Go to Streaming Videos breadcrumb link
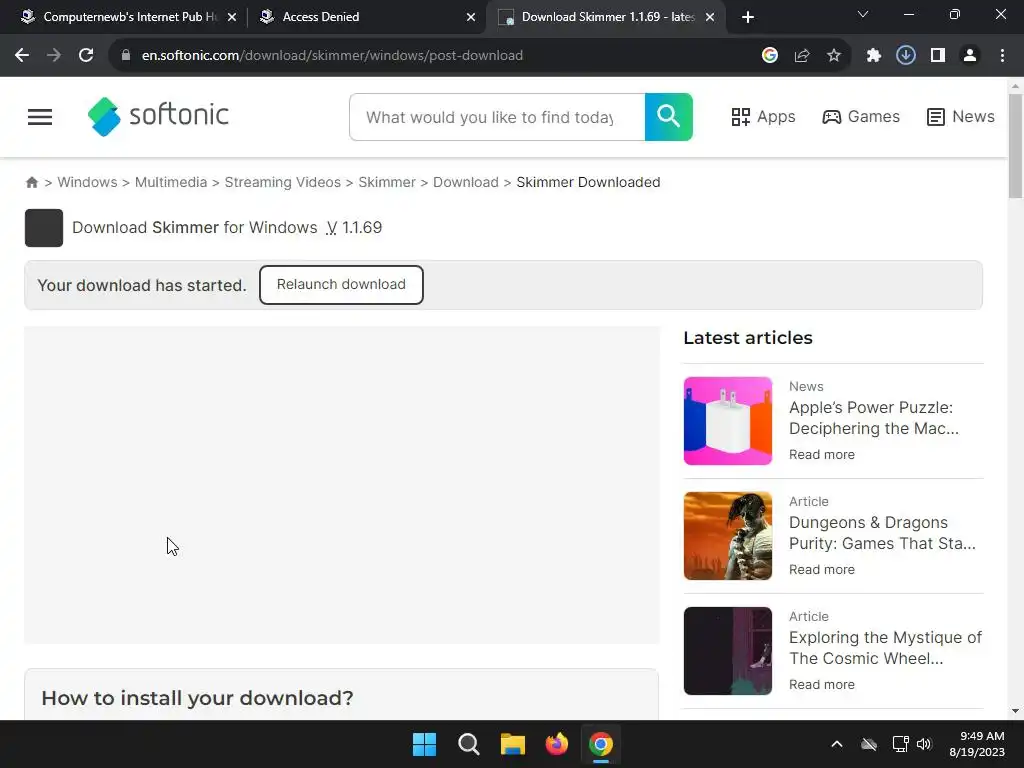1024x768 pixels. (x=283, y=182)
